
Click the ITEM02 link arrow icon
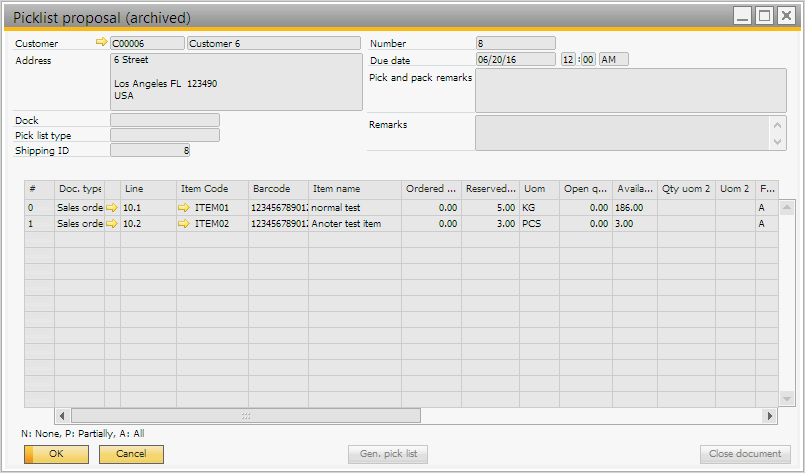(184, 224)
